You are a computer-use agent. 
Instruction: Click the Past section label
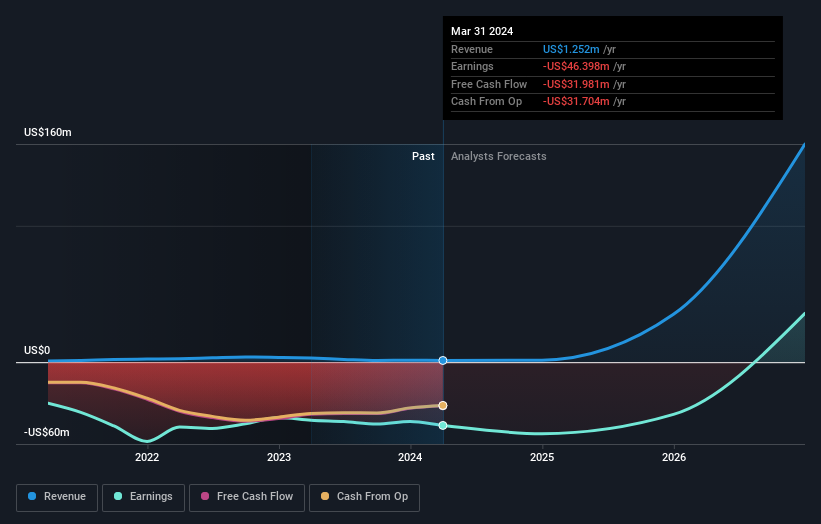coord(423,156)
